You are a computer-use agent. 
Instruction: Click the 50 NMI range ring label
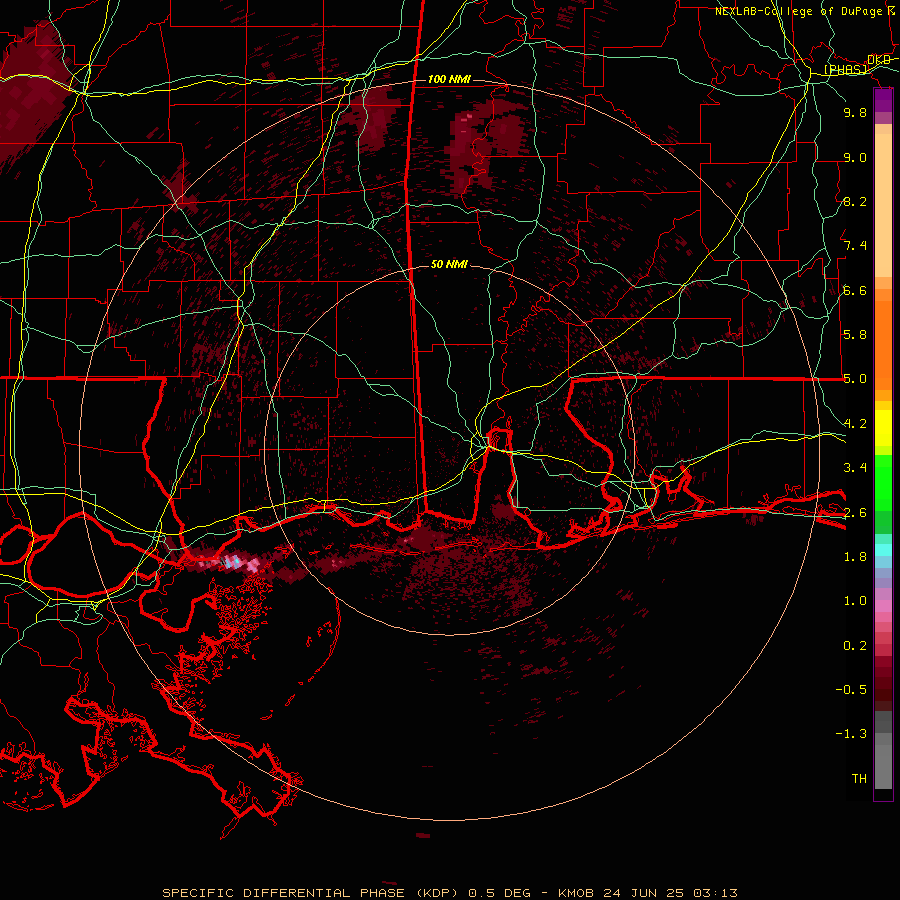[449, 264]
